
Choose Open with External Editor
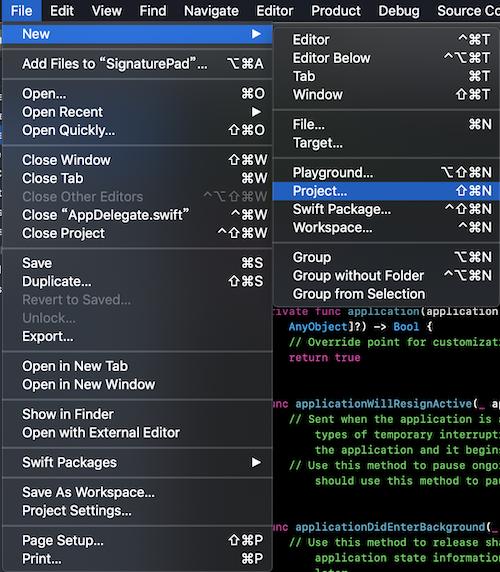(x=137, y=433)
